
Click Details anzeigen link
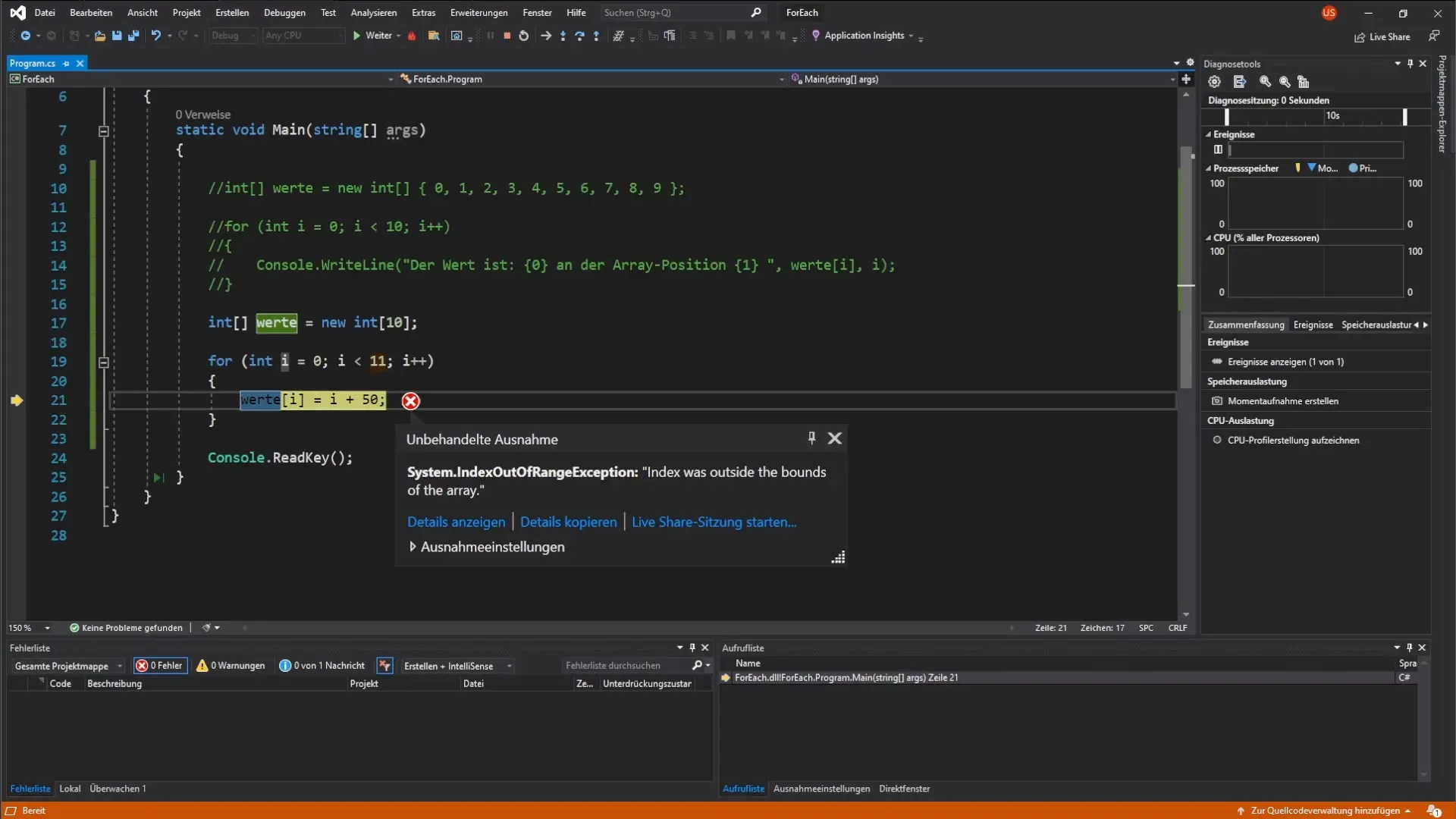pos(456,522)
